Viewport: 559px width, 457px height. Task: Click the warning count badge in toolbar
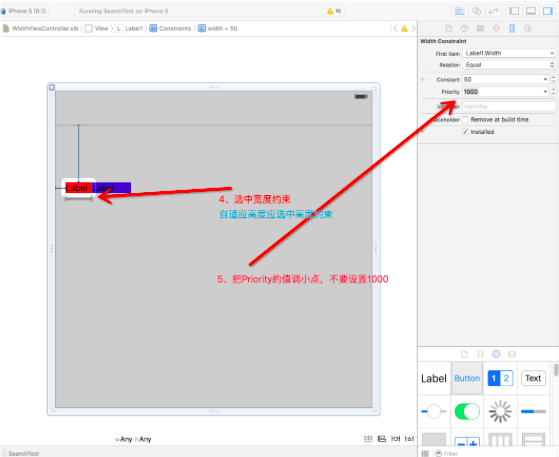coord(334,11)
